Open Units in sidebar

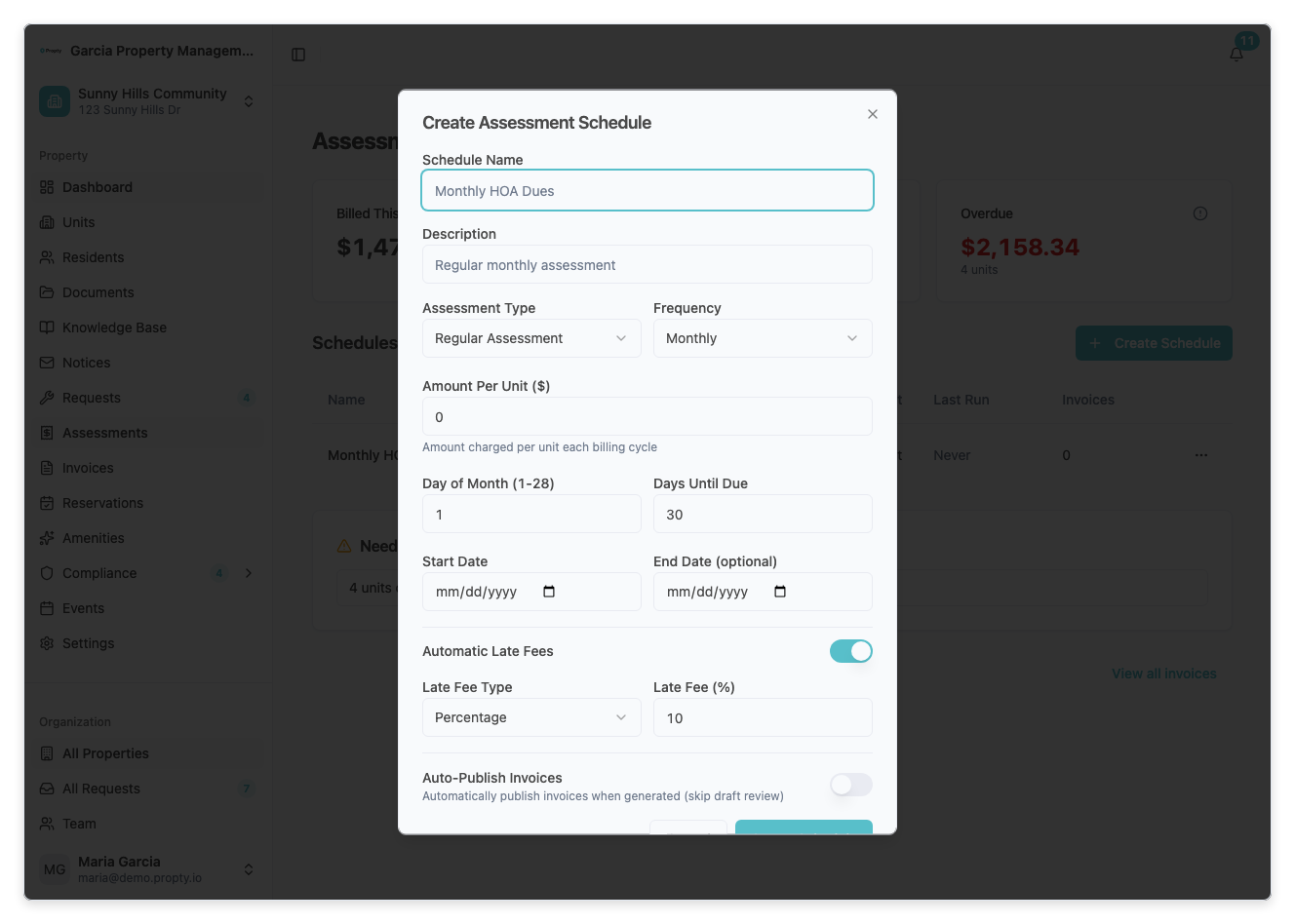148,222
